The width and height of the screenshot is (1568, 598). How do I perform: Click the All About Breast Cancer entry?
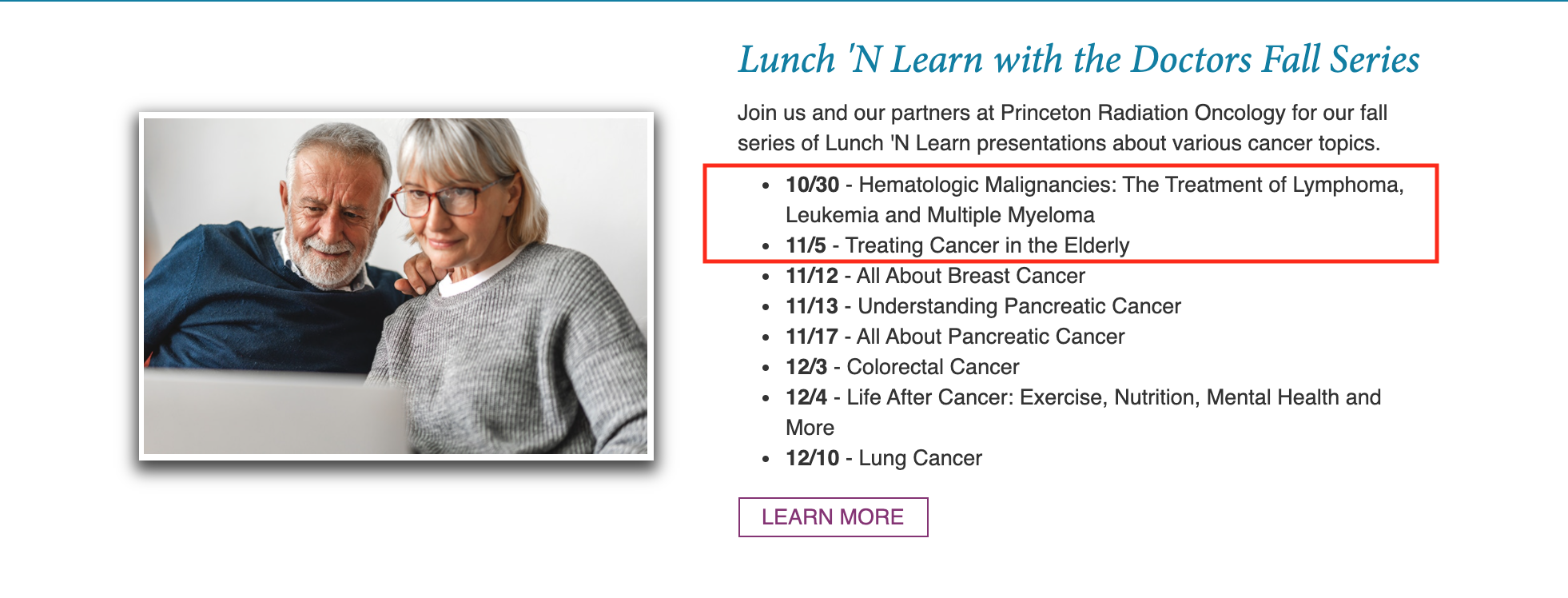click(971, 276)
